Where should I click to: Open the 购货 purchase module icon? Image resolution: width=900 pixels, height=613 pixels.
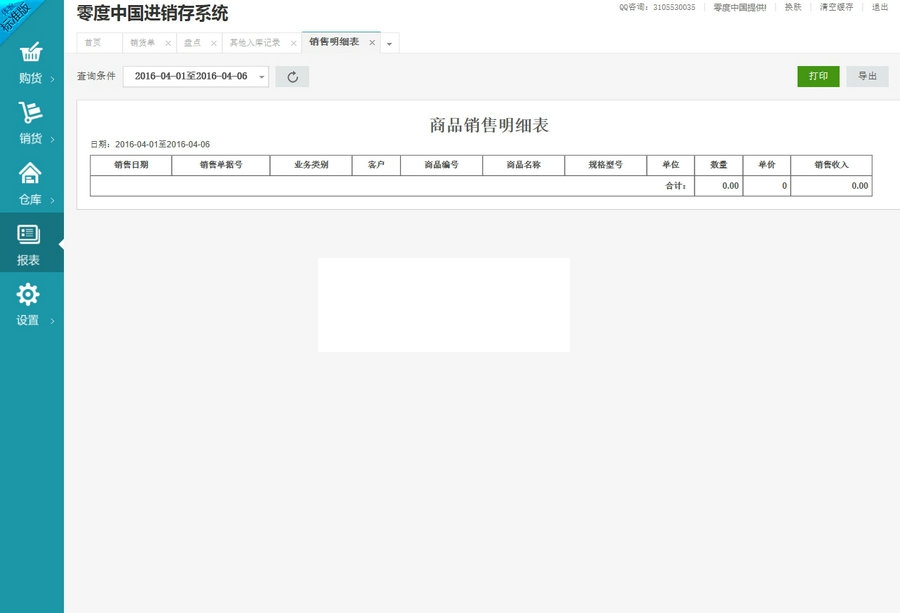pos(31,52)
